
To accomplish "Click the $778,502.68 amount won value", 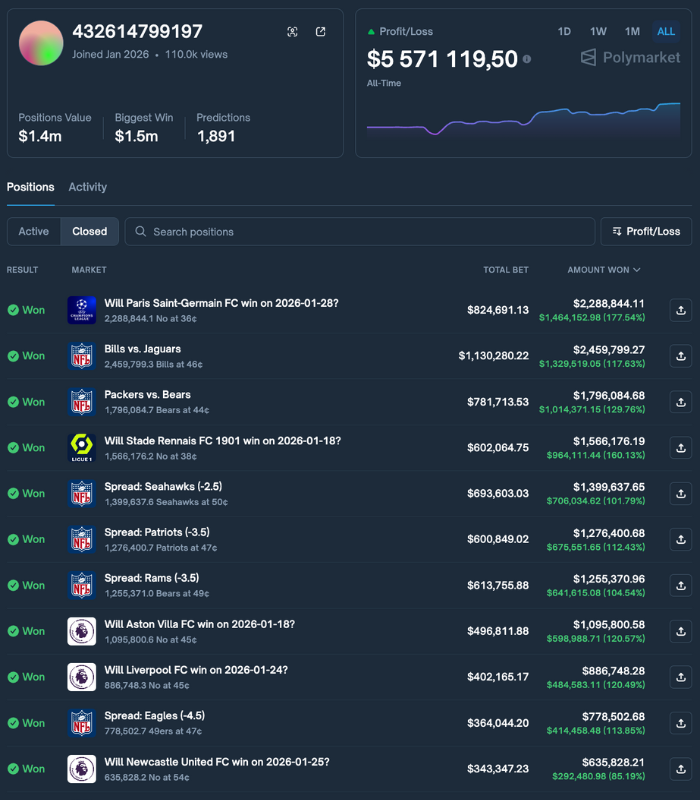I will tap(613, 717).
